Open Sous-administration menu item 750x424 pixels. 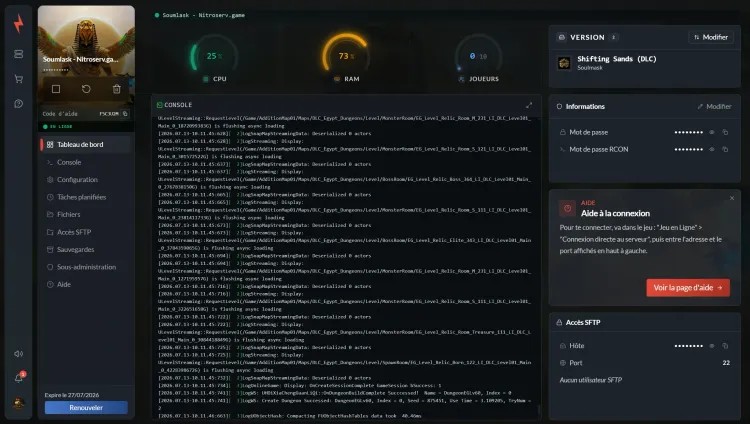click(x=86, y=267)
